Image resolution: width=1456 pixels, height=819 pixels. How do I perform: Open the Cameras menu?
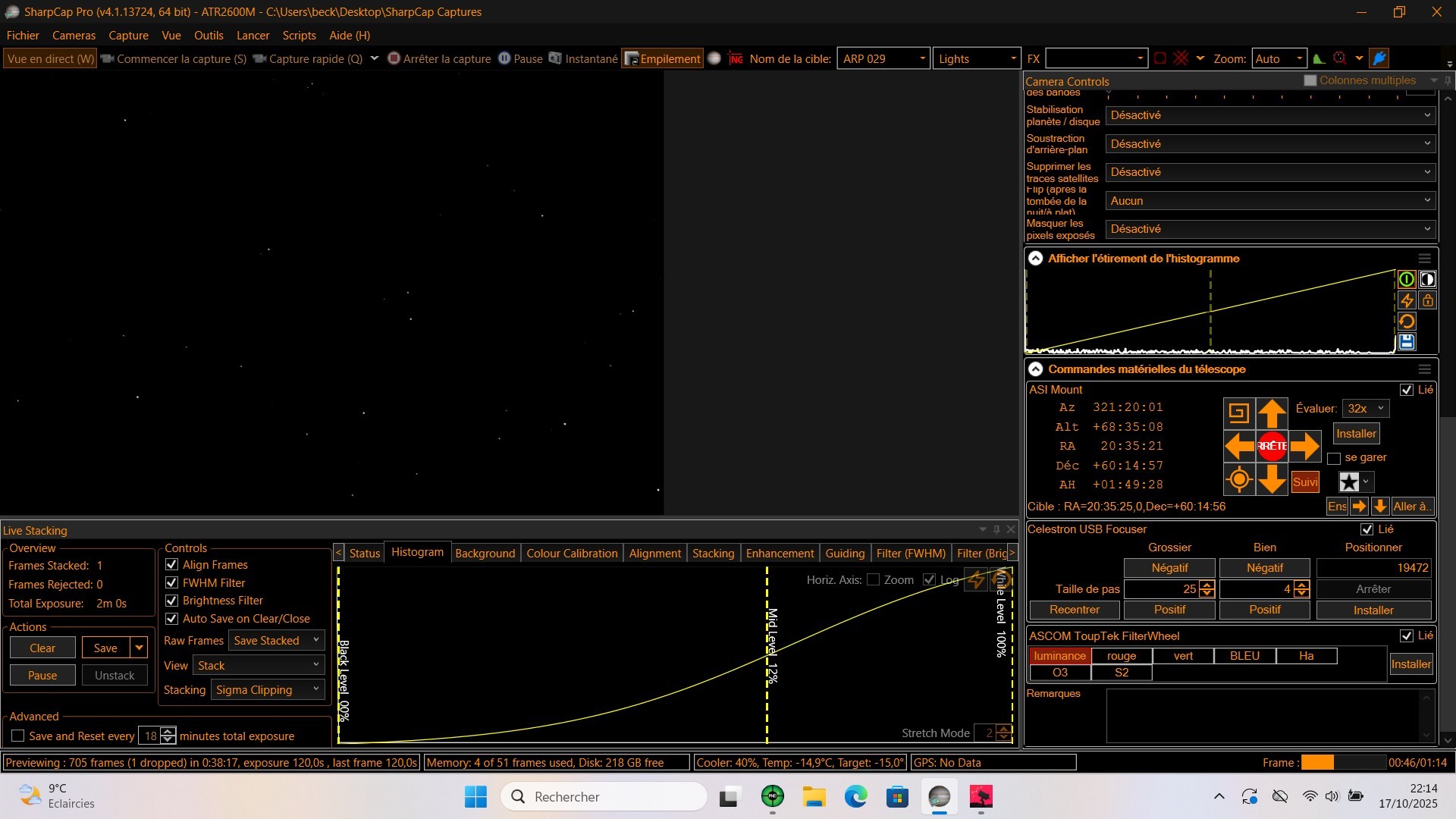pyautogui.click(x=74, y=35)
